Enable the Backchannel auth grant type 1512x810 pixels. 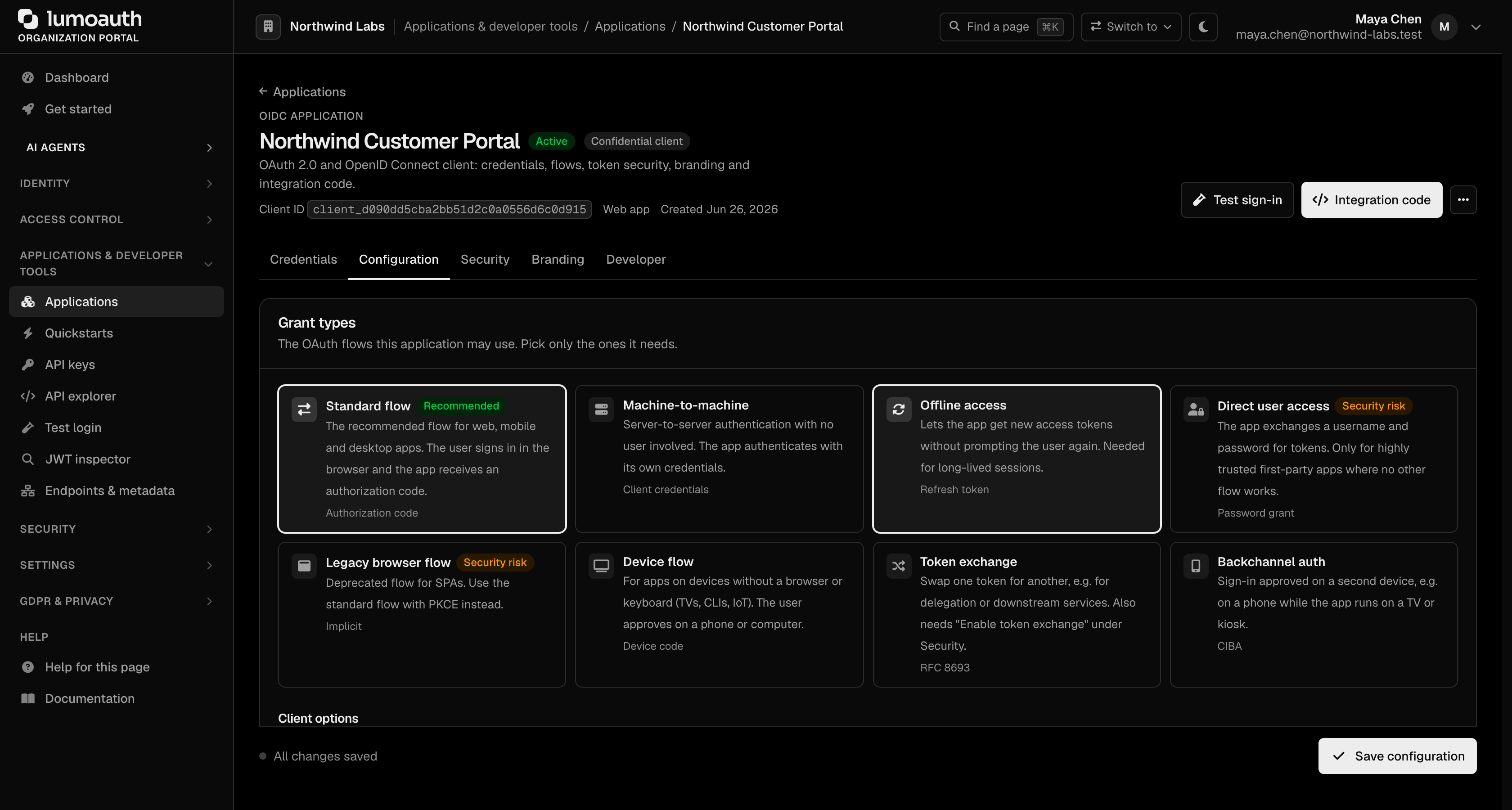pos(1314,615)
